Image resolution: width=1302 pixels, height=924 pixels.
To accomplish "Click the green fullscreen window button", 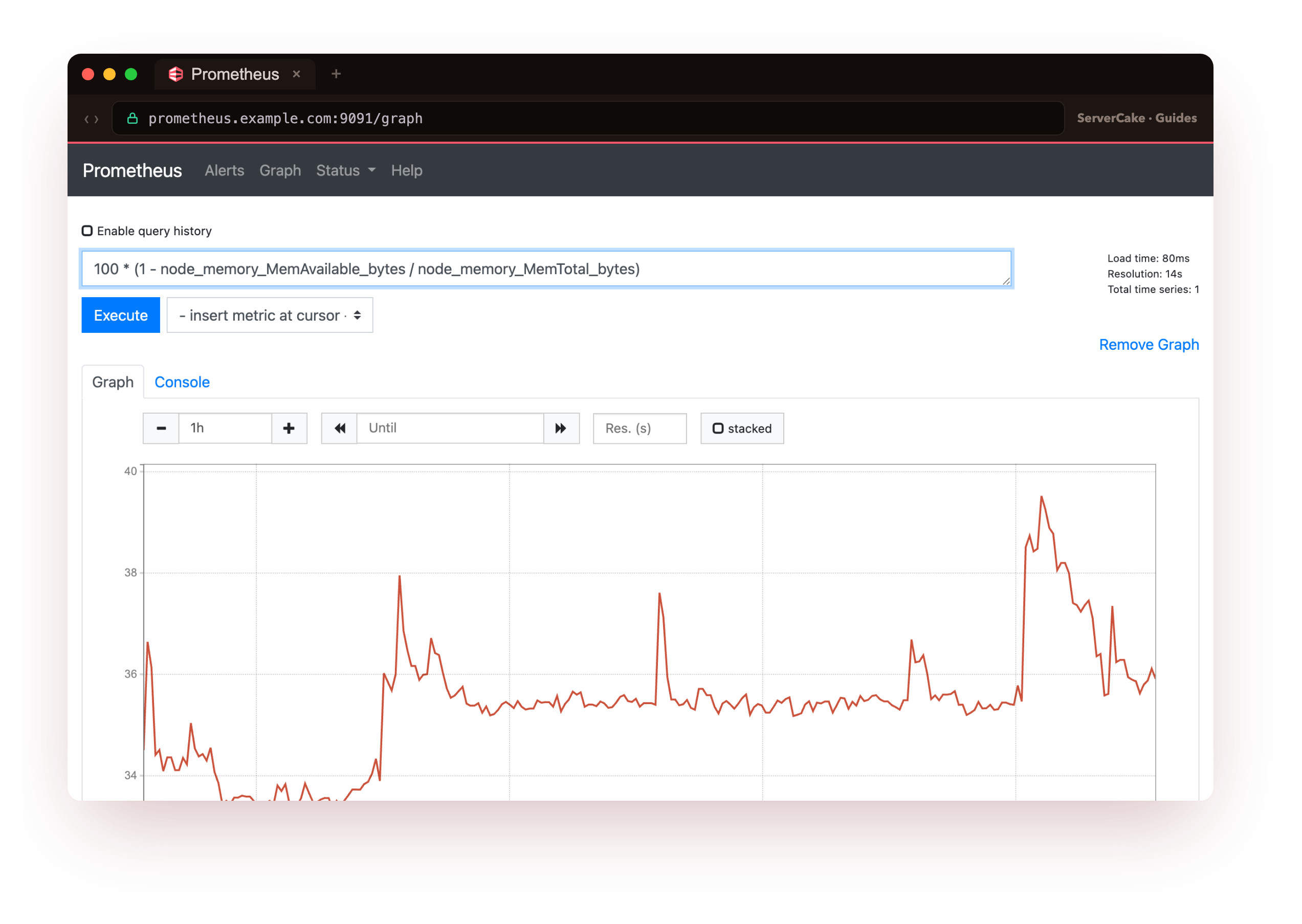I will coord(131,74).
